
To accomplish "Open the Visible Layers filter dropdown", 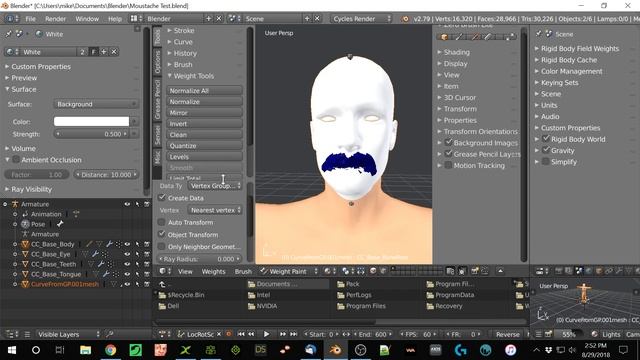I will (68, 334).
